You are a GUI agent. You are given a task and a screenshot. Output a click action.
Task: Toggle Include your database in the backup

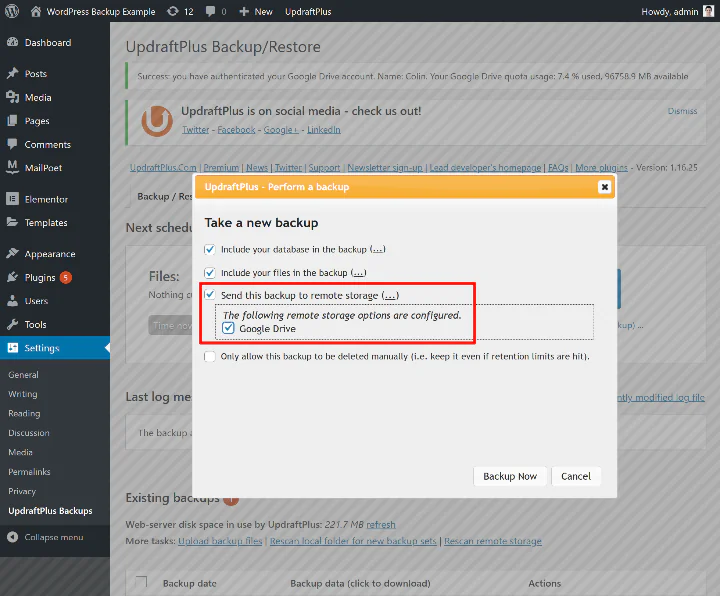coord(210,249)
